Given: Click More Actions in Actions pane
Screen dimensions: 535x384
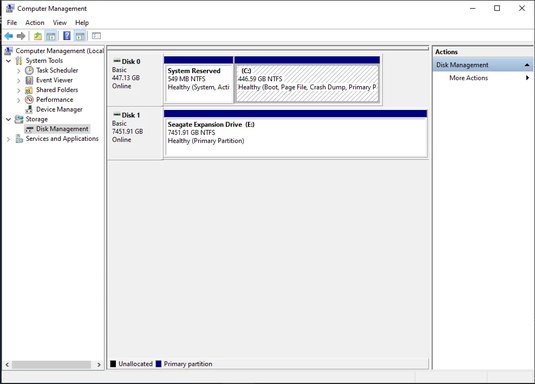Looking at the screenshot, I should point(468,78).
